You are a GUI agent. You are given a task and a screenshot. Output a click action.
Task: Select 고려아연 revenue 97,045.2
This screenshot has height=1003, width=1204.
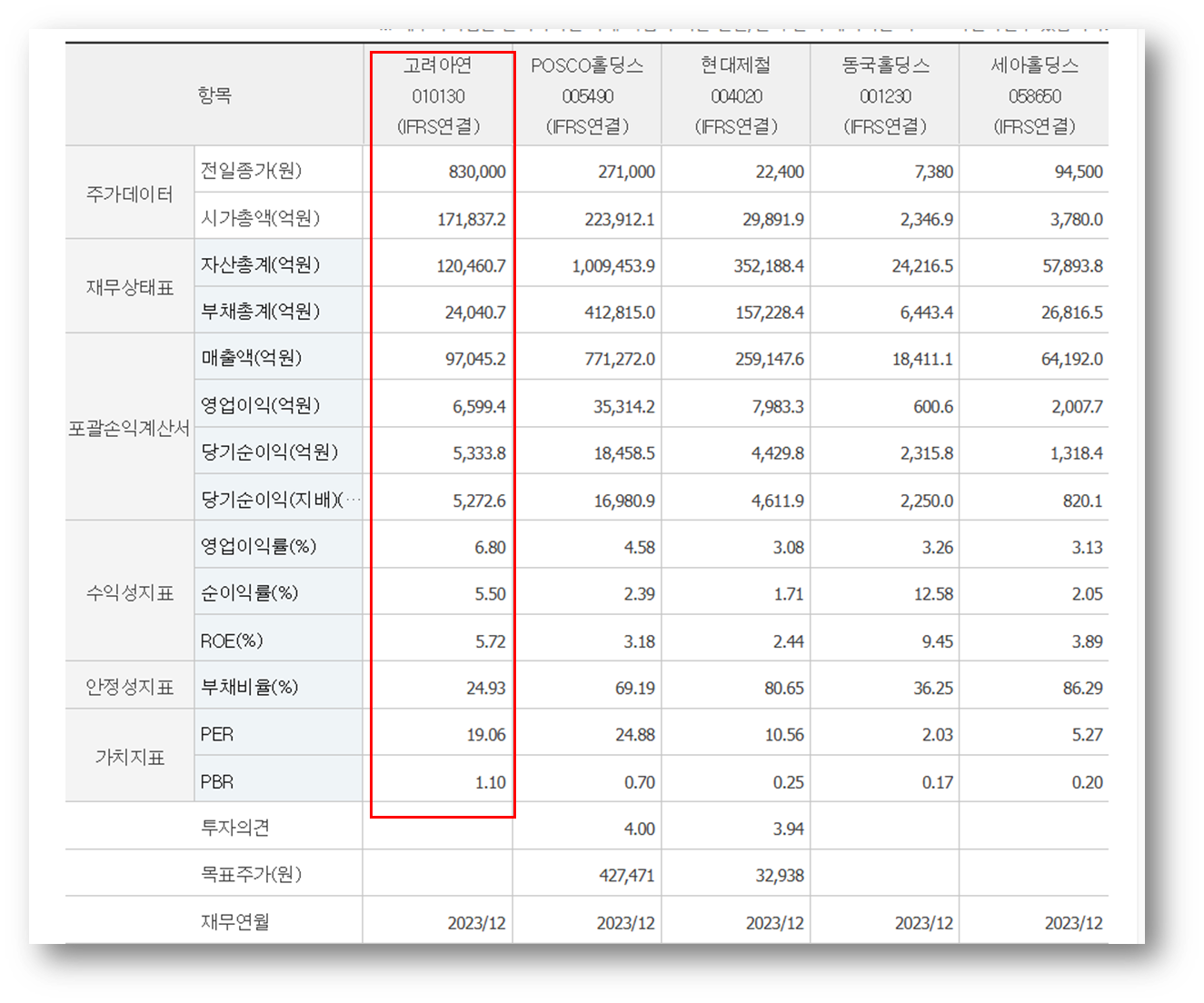(x=475, y=359)
